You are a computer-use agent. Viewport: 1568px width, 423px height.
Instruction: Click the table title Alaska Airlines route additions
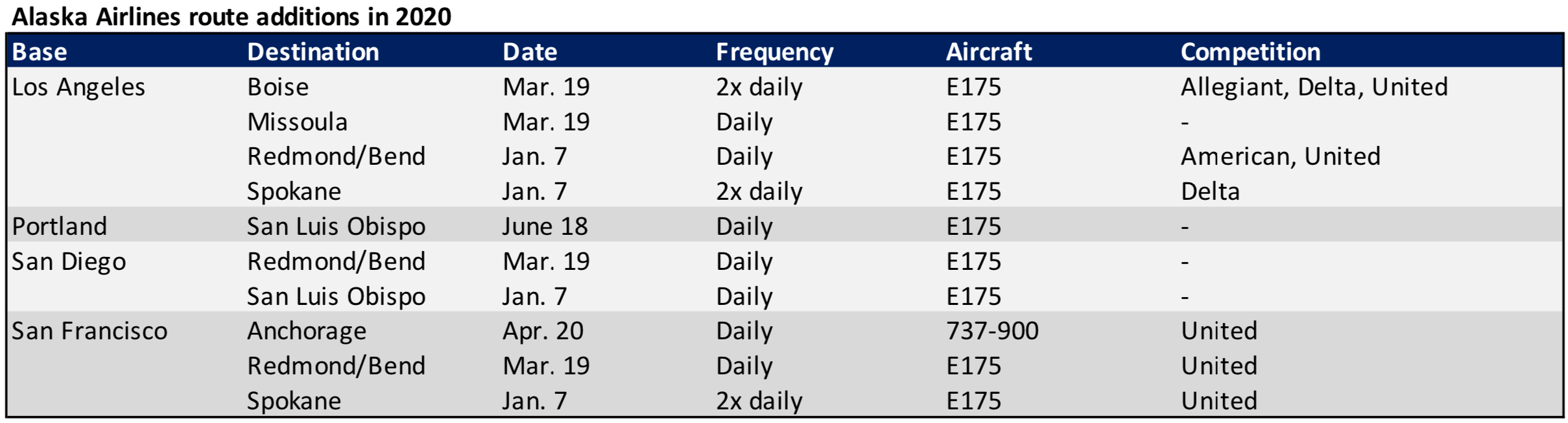point(232,16)
